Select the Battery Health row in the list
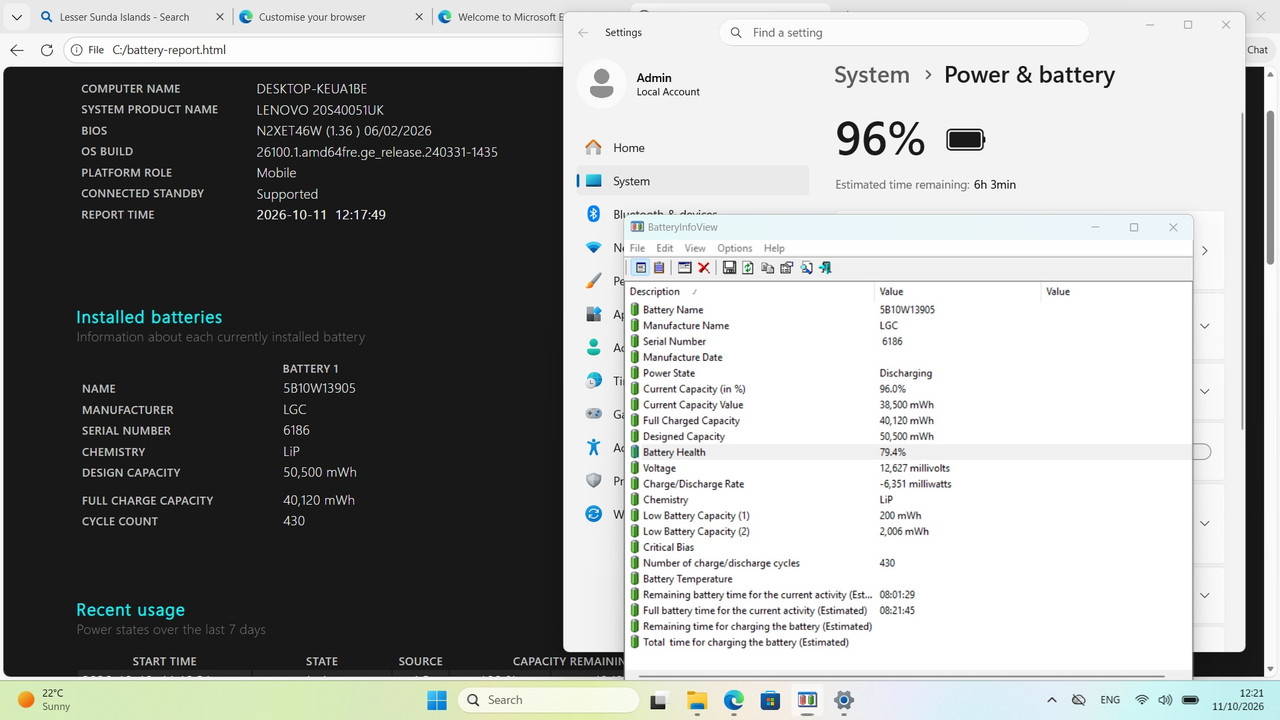 [908, 452]
